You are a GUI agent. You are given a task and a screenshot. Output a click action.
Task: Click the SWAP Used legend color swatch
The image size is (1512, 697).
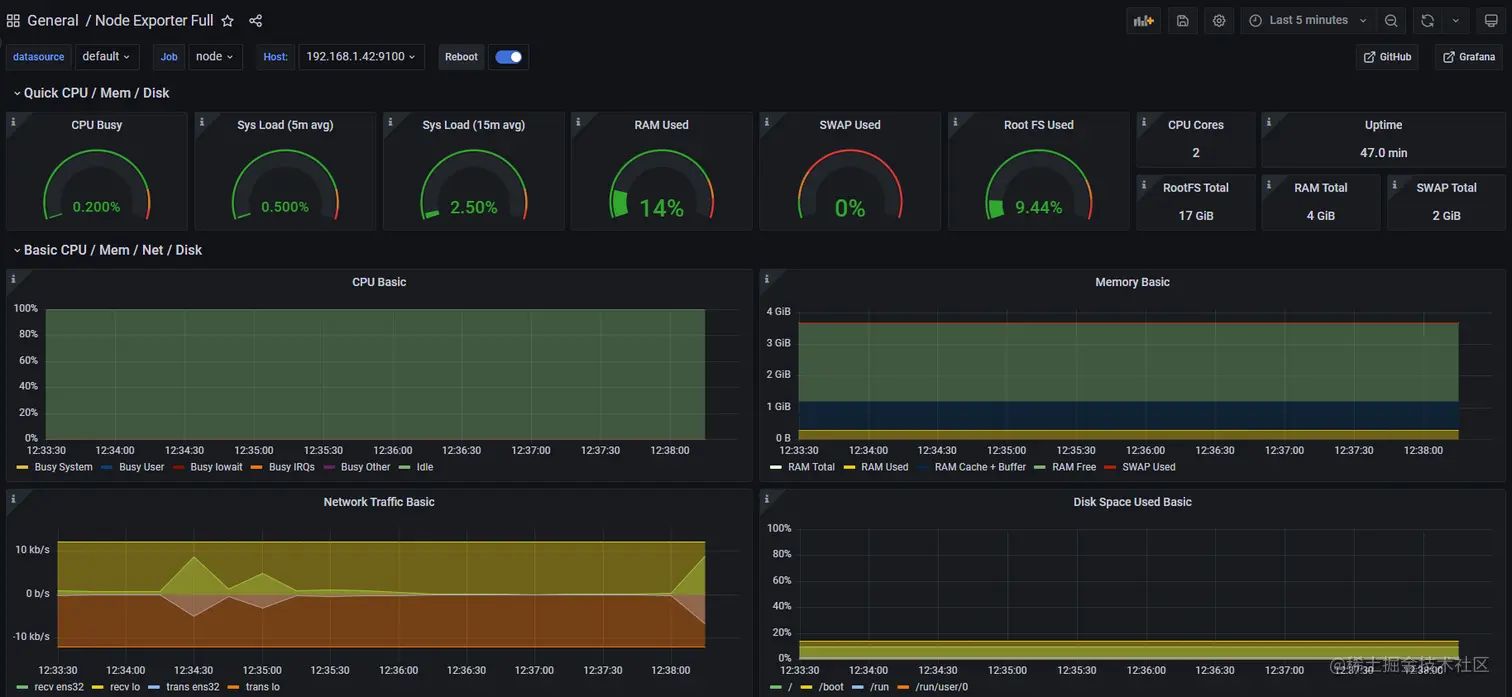click(x=1109, y=467)
